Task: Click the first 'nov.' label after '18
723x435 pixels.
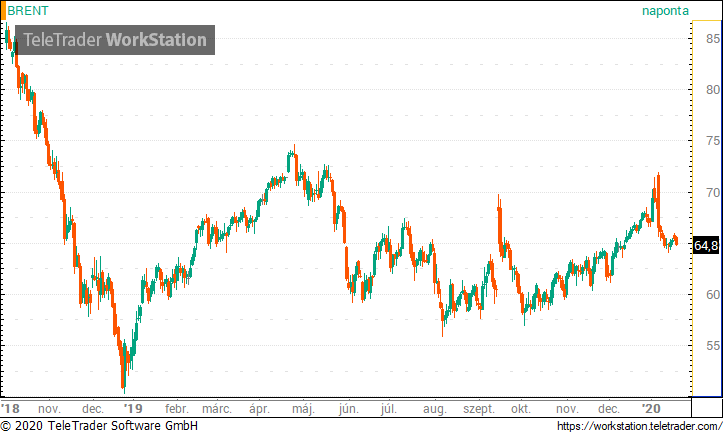Action: pos(49,409)
